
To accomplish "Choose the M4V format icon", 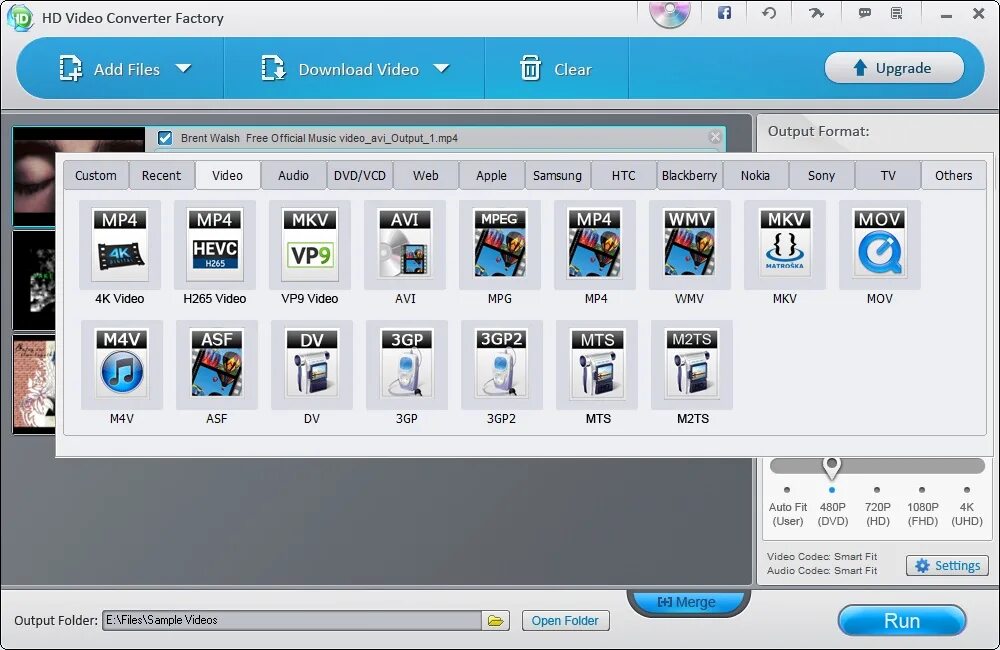I will (x=122, y=365).
